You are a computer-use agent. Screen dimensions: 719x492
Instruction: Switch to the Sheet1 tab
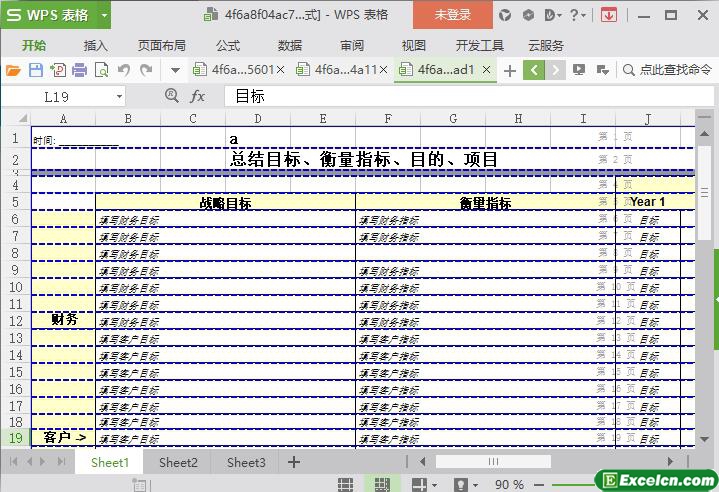(x=110, y=462)
